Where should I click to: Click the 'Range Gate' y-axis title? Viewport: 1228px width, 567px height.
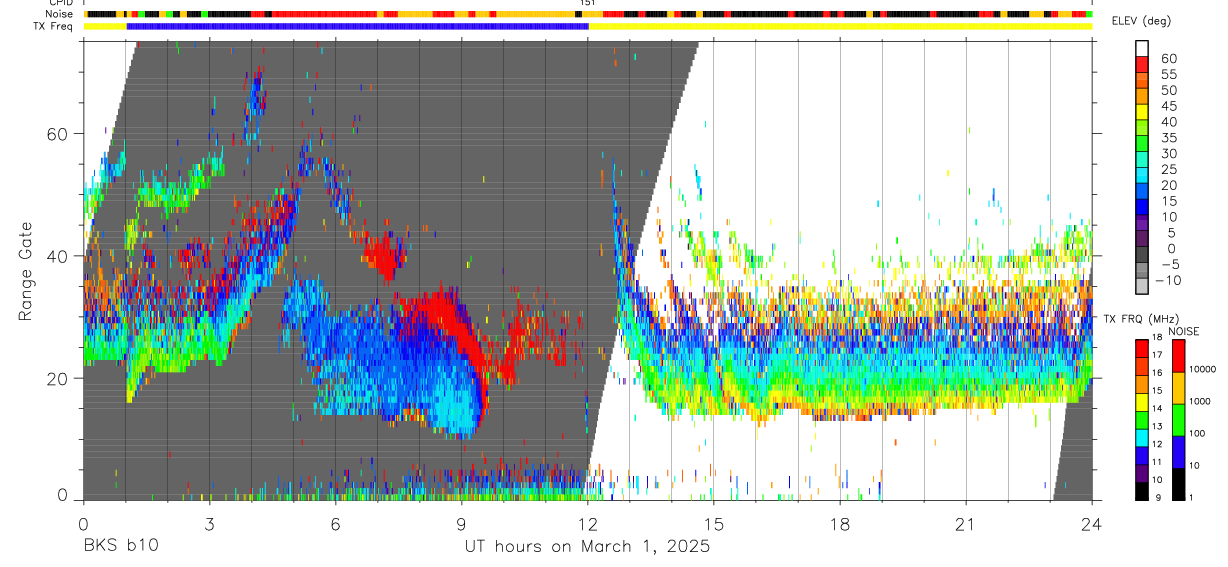click(x=27, y=272)
